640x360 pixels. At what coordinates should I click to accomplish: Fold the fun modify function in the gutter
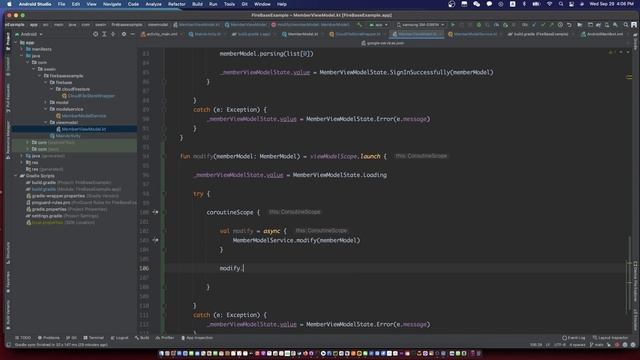point(164,156)
